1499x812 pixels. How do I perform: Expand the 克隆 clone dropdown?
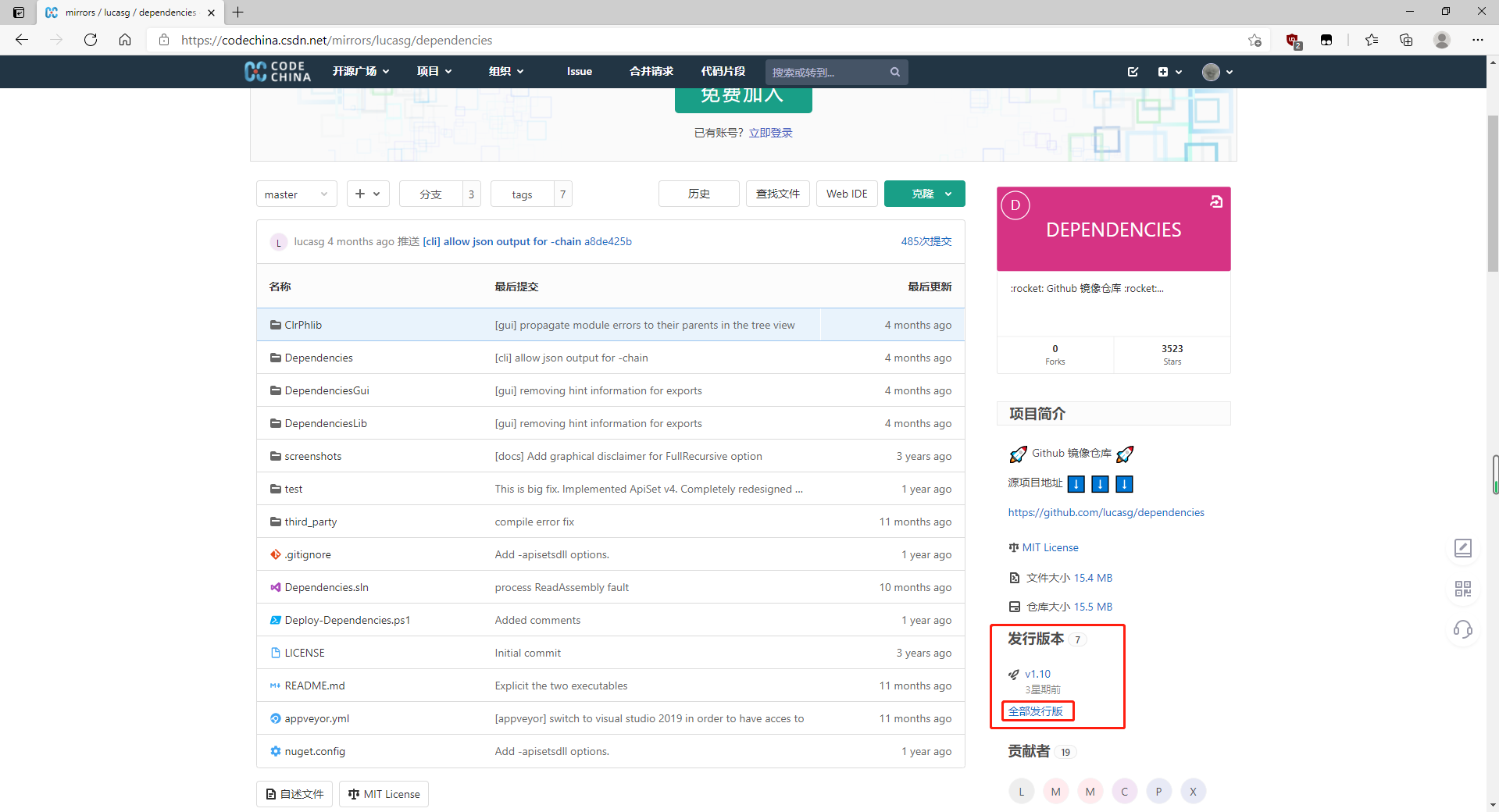(946, 194)
